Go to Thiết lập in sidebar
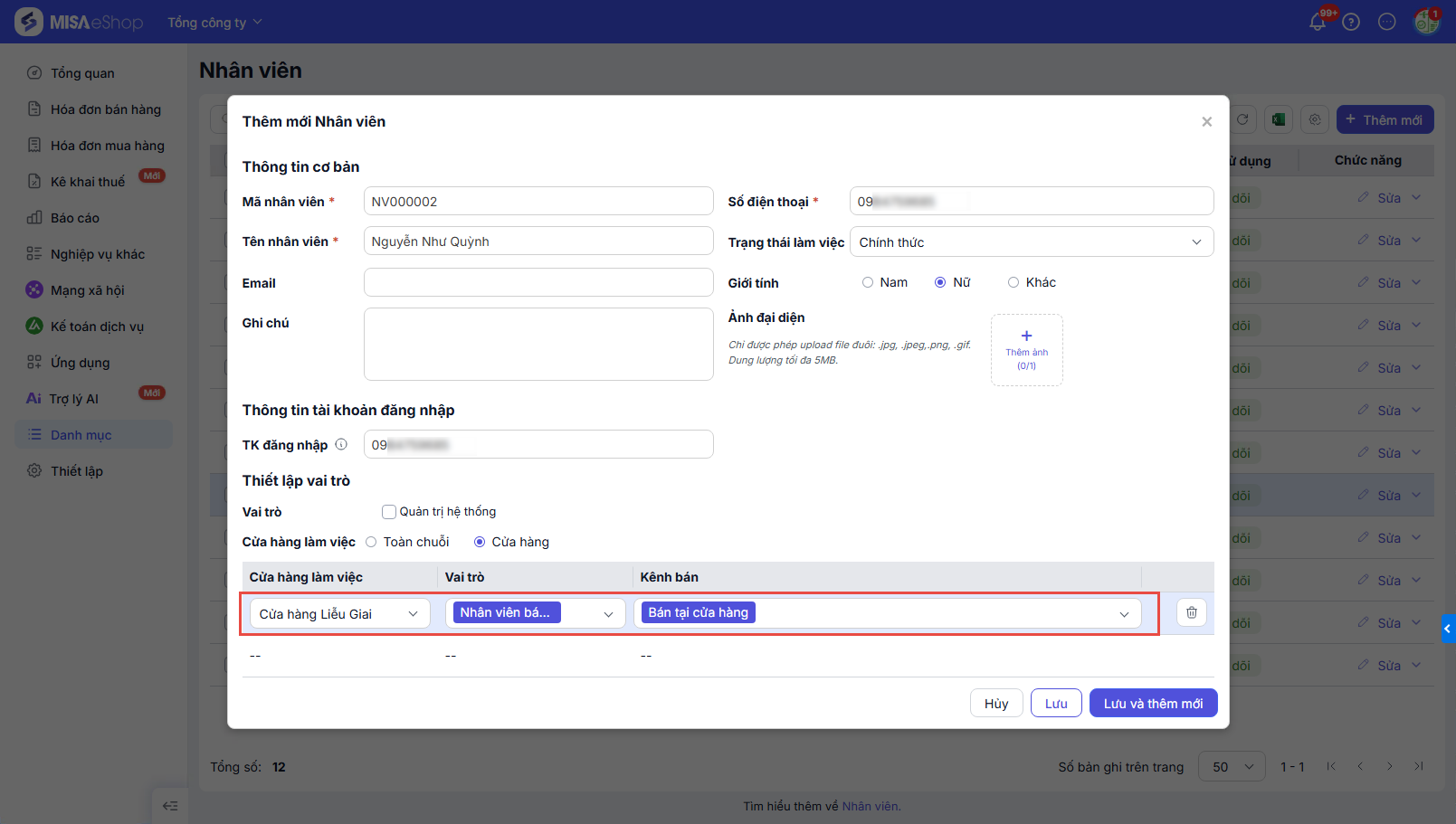 (x=77, y=471)
